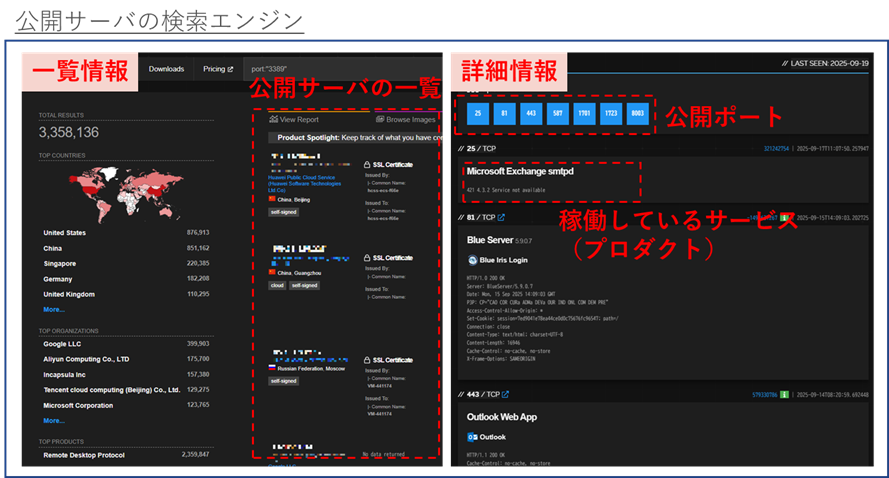Open the Pricing menu item
The height and width of the screenshot is (478, 889).
218,69
